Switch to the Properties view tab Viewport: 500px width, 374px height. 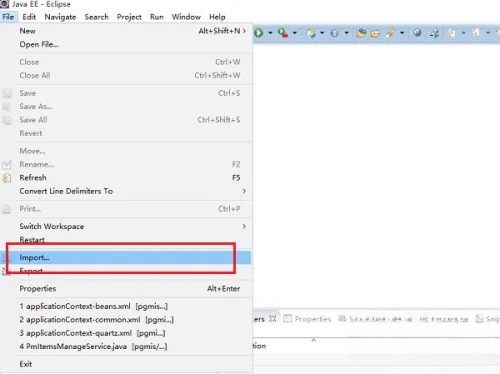point(307,319)
